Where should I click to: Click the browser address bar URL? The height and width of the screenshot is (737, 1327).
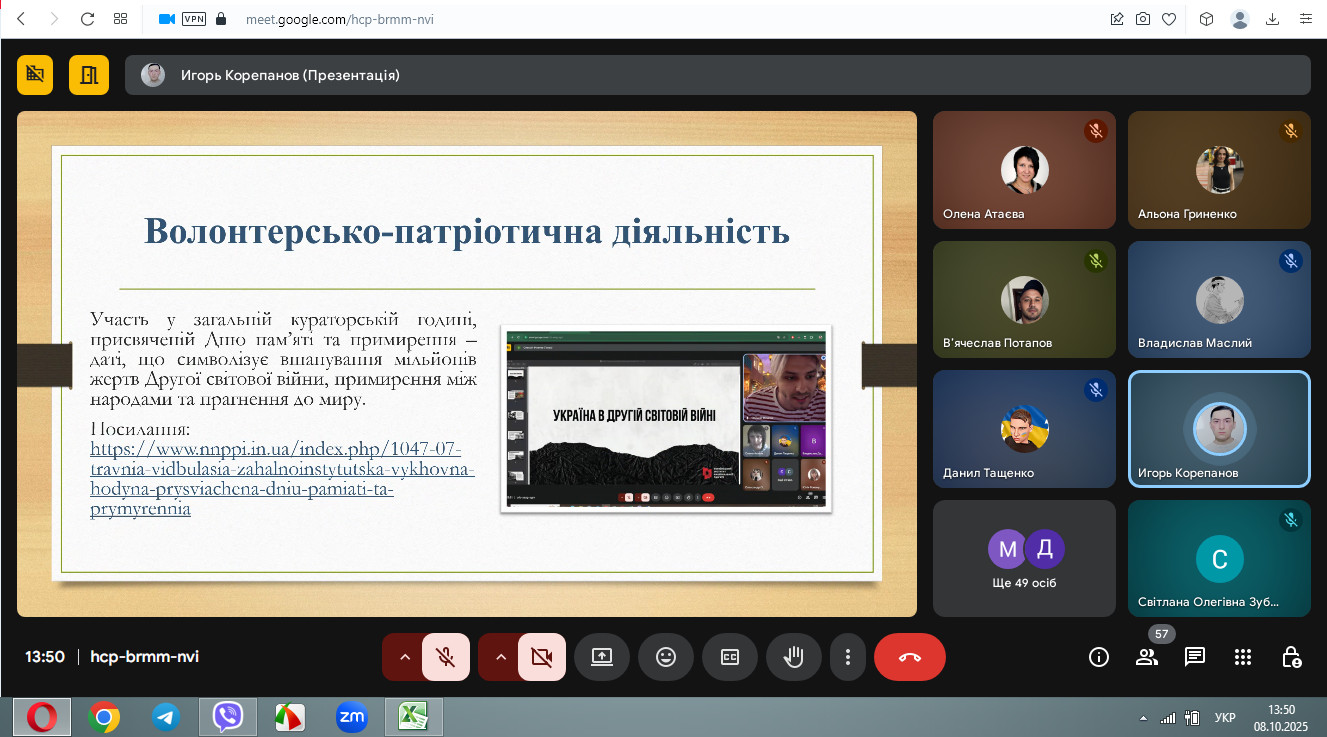coord(340,19)
